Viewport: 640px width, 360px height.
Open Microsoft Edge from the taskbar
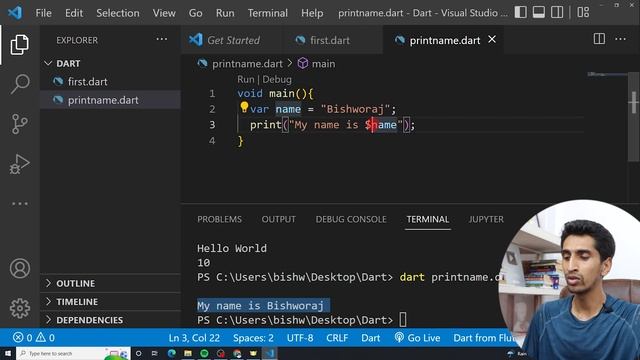tap(171, 353)
